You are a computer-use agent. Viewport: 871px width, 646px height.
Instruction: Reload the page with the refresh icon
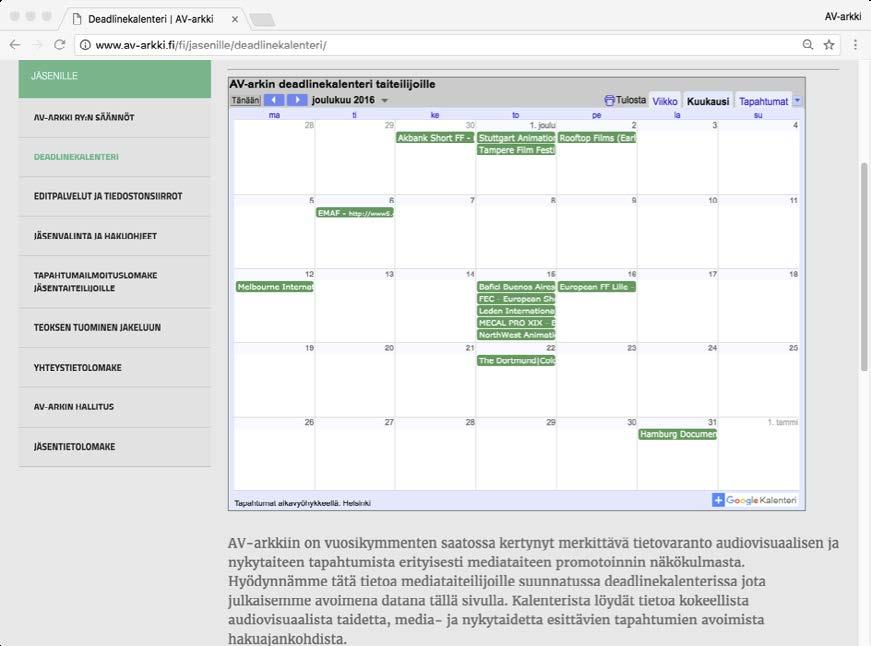(x=59, y=45)
